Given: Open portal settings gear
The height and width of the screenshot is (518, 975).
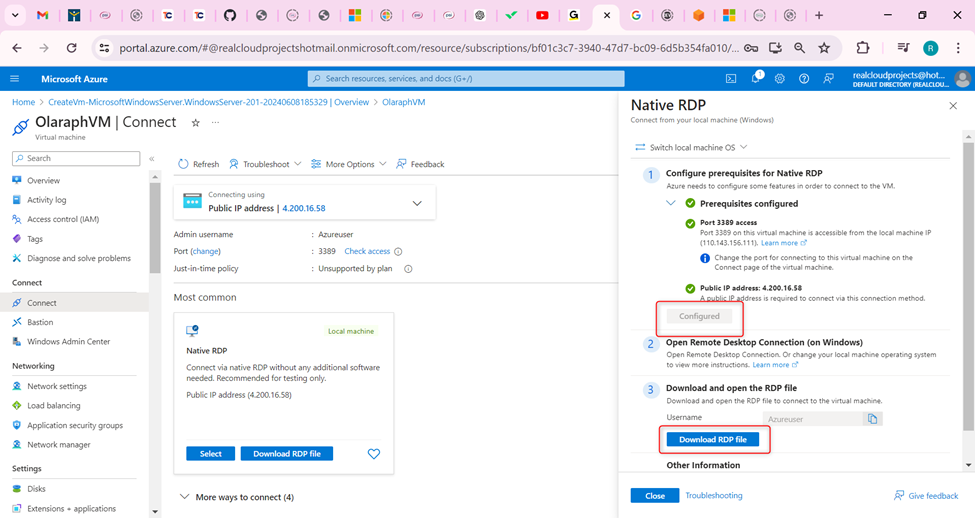Looking at the screenshot, I should coord(780,79).
